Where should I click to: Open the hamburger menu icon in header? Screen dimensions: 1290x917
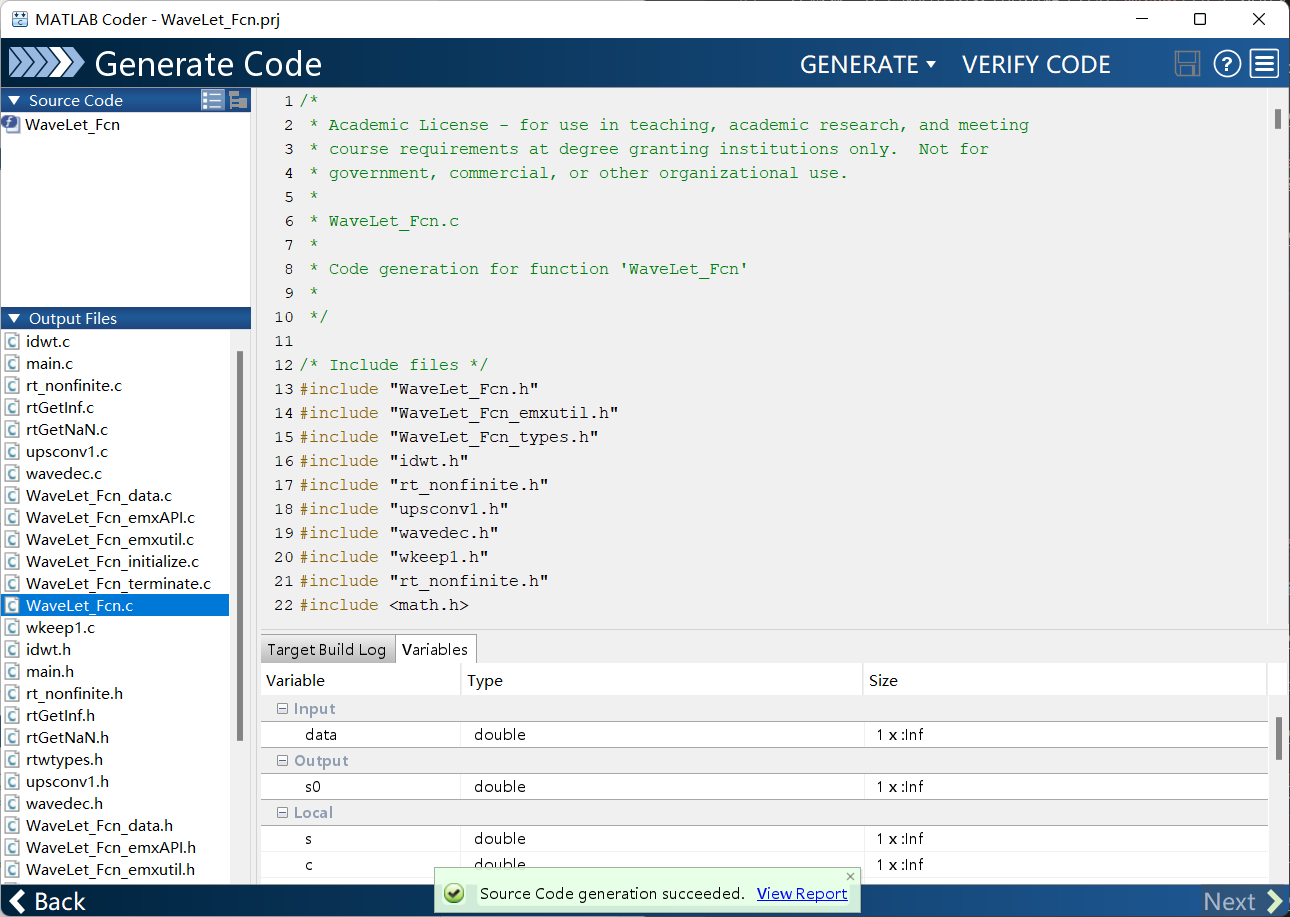tap(1265, 64)
